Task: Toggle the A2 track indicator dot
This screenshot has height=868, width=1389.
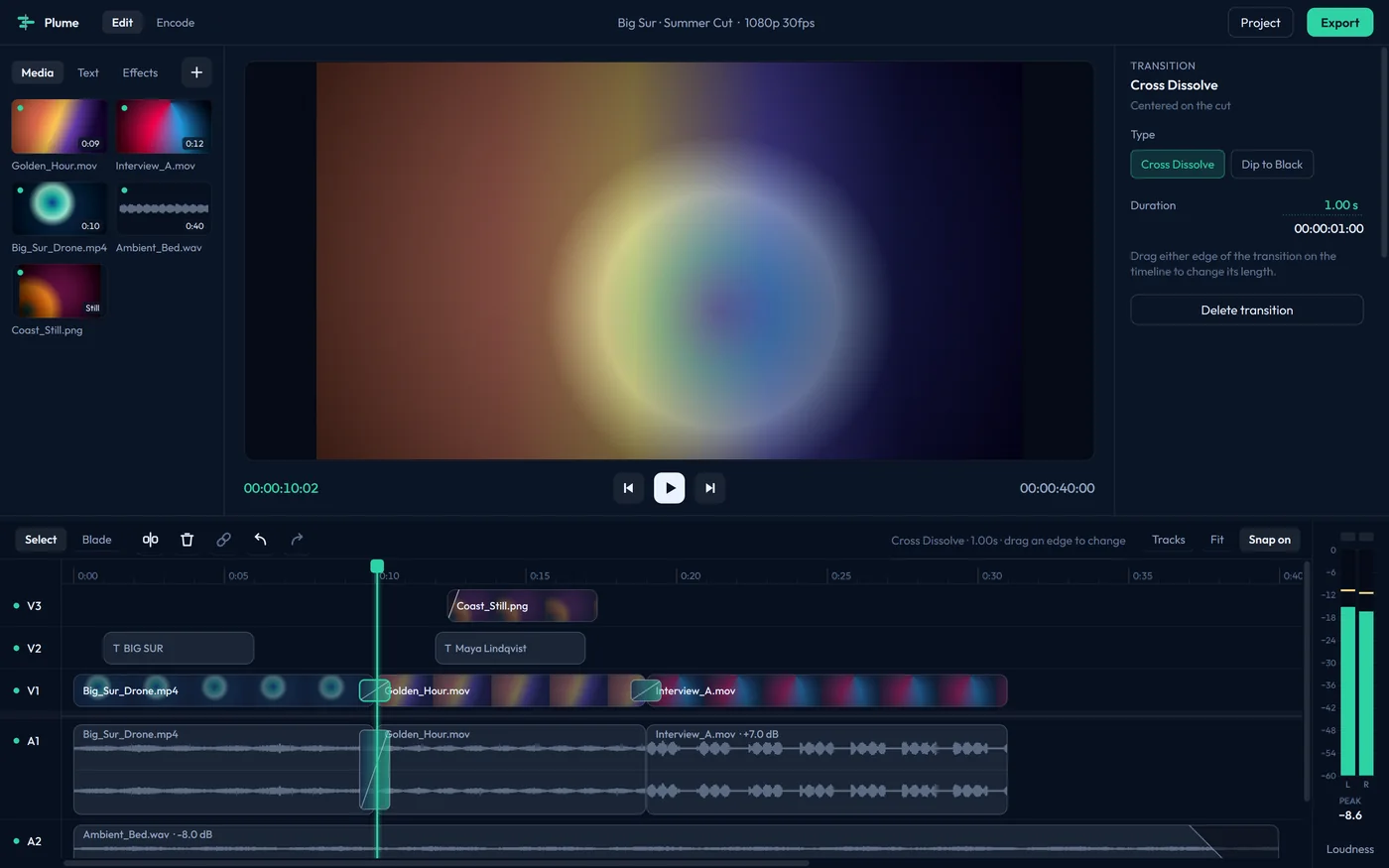Action: 16,841
